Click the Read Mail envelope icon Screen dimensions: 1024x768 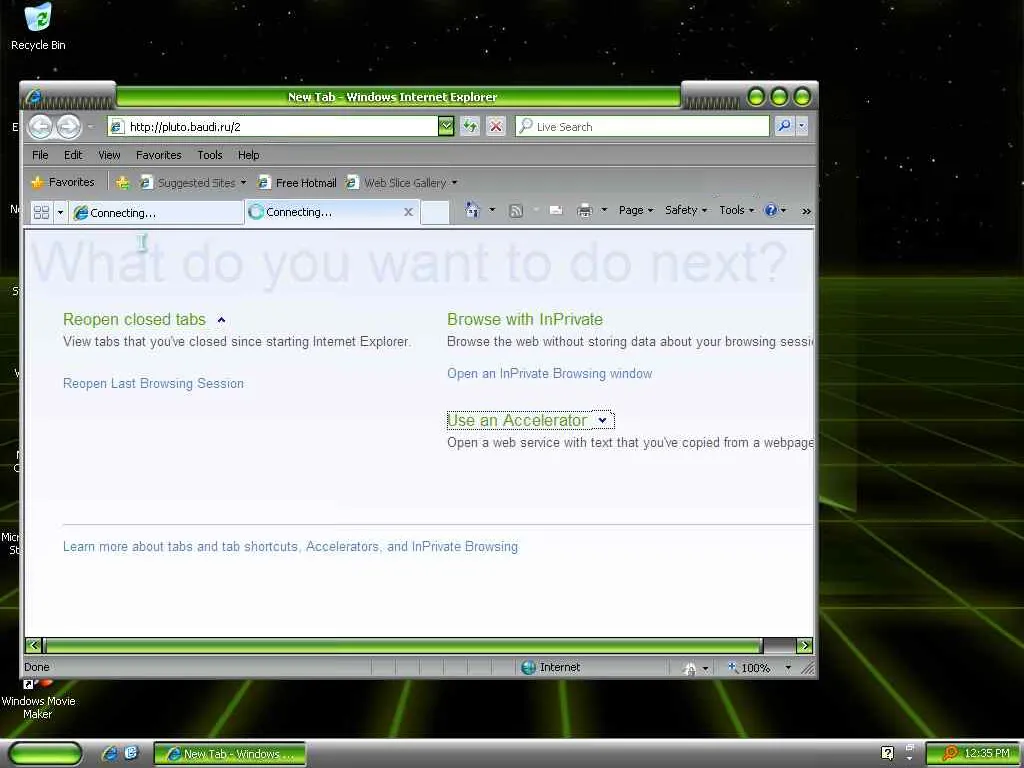[x=556, y=210]
